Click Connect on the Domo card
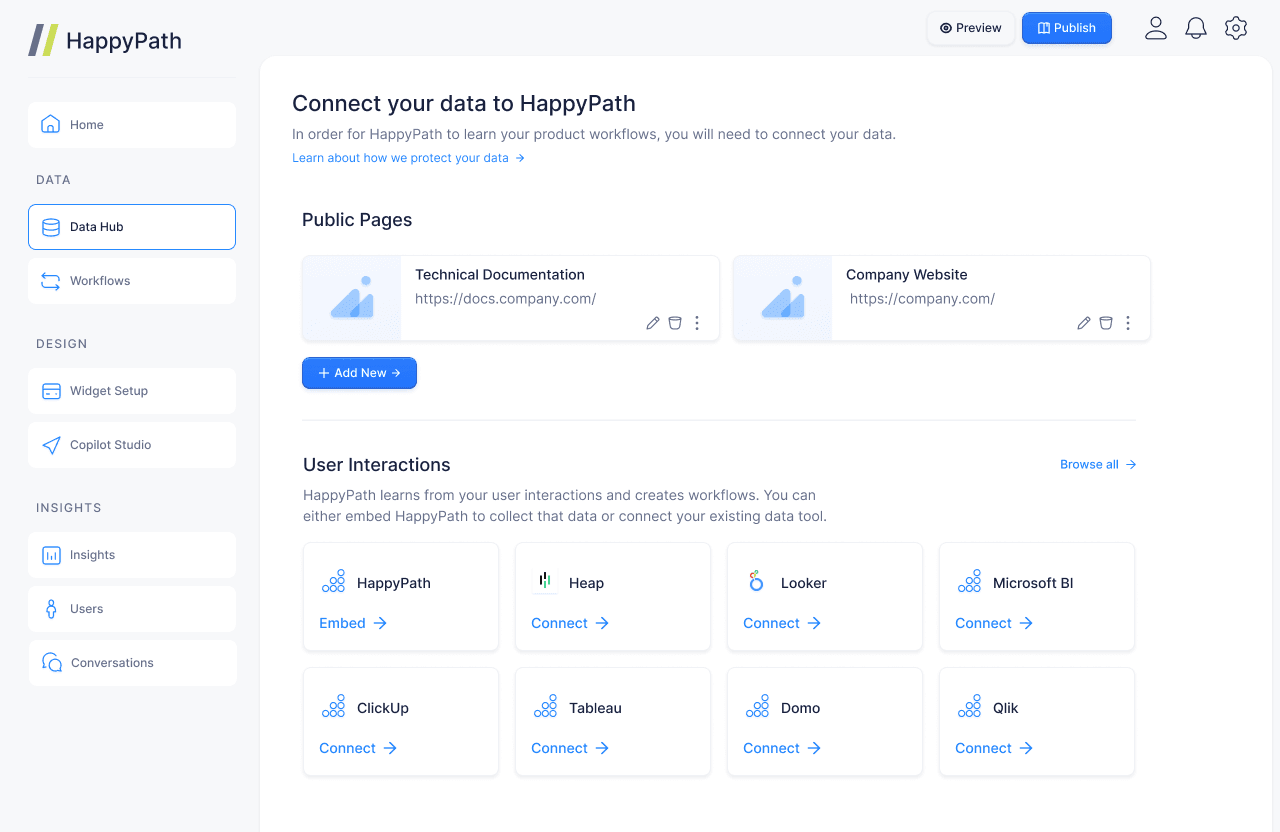 point(782,748)
